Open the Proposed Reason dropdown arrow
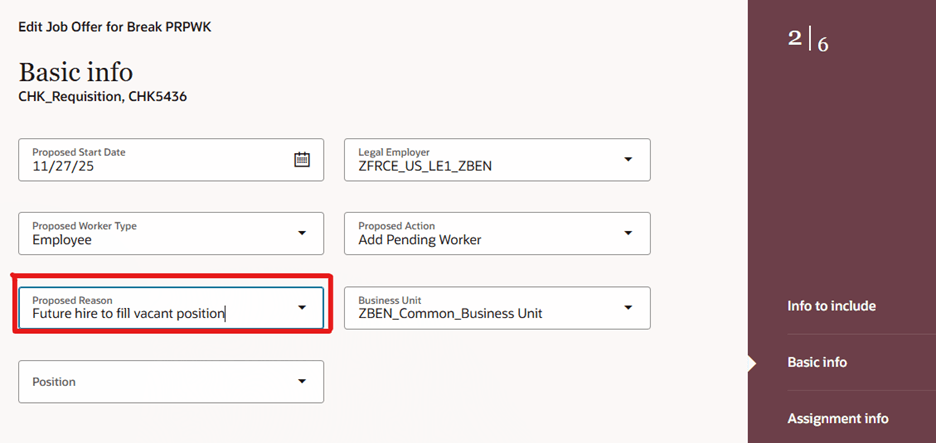This screenshot has height=443, width=936. tap(302, 307)
